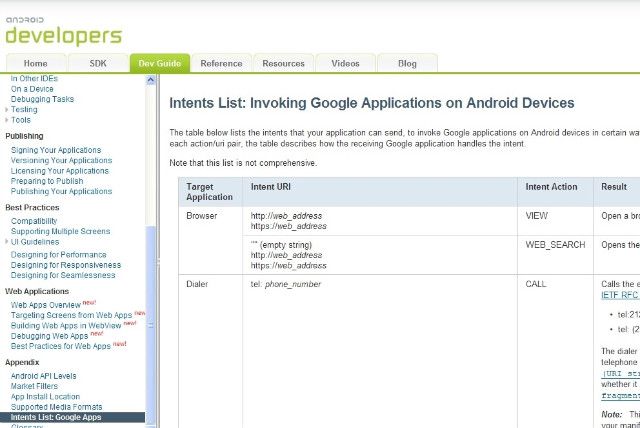Open Licensing Your Applications

60,171
